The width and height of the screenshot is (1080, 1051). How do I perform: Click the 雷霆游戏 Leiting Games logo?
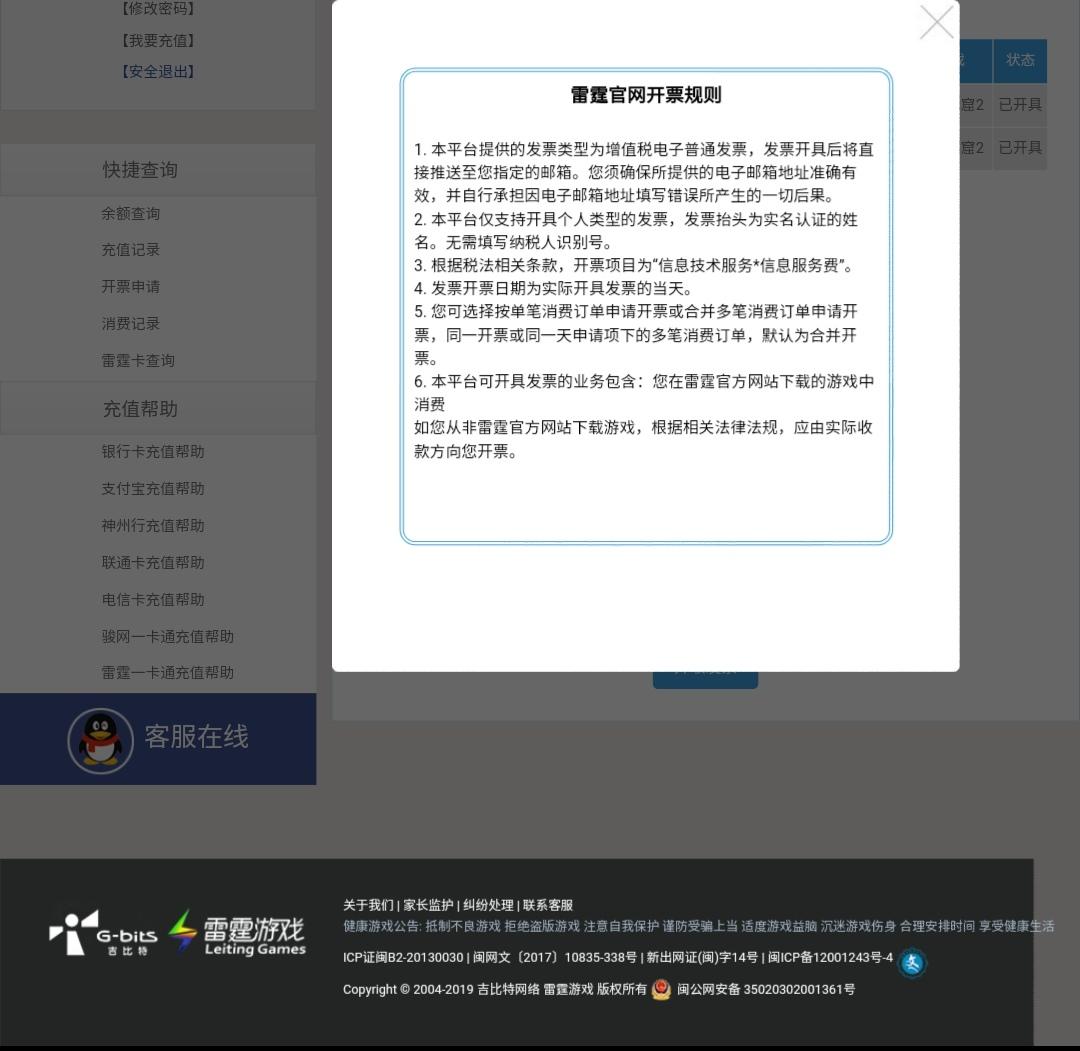(238, 932)
